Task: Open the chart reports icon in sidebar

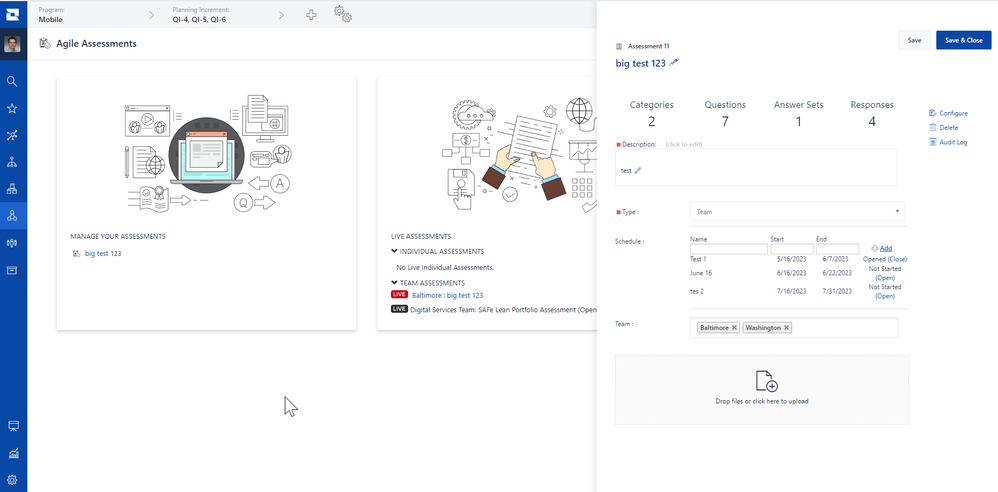Action: (x=12, y=453)
